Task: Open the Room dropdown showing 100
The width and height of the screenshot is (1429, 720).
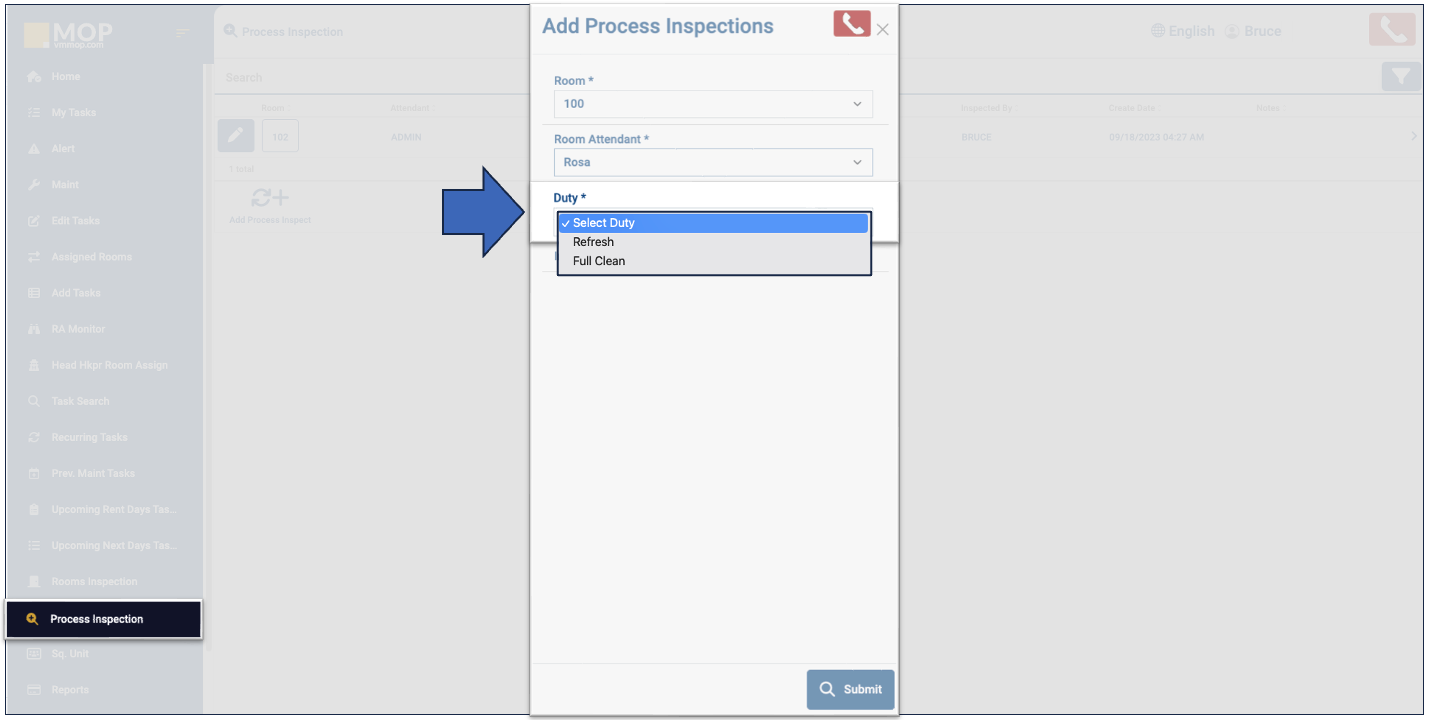Action: coord(713,104)
